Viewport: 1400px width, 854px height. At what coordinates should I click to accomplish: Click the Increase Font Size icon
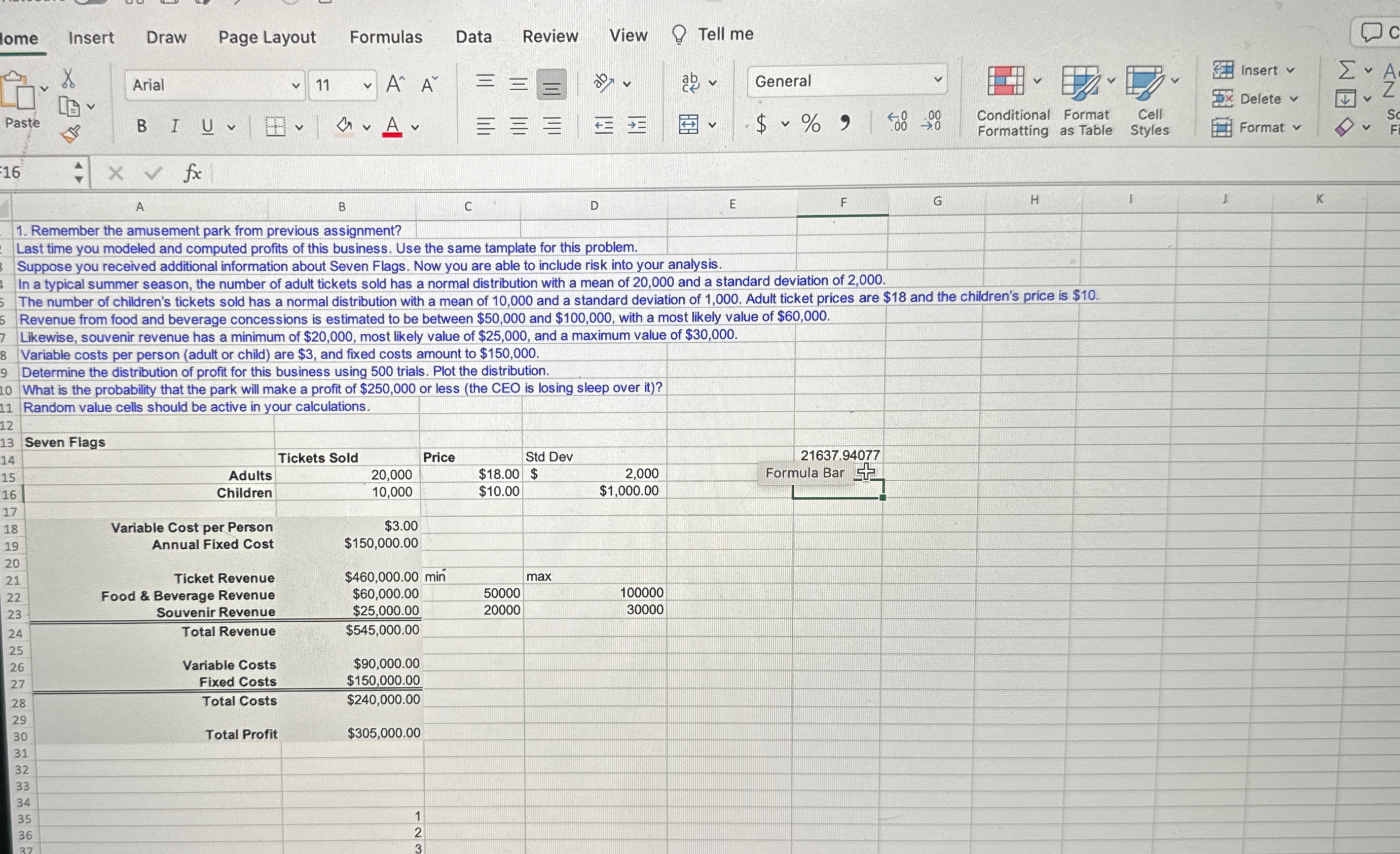pos(395,85)
